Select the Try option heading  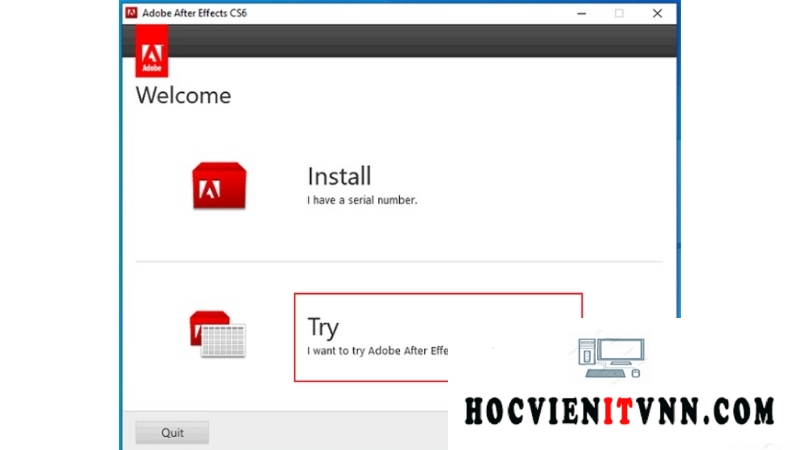[323, 327]
